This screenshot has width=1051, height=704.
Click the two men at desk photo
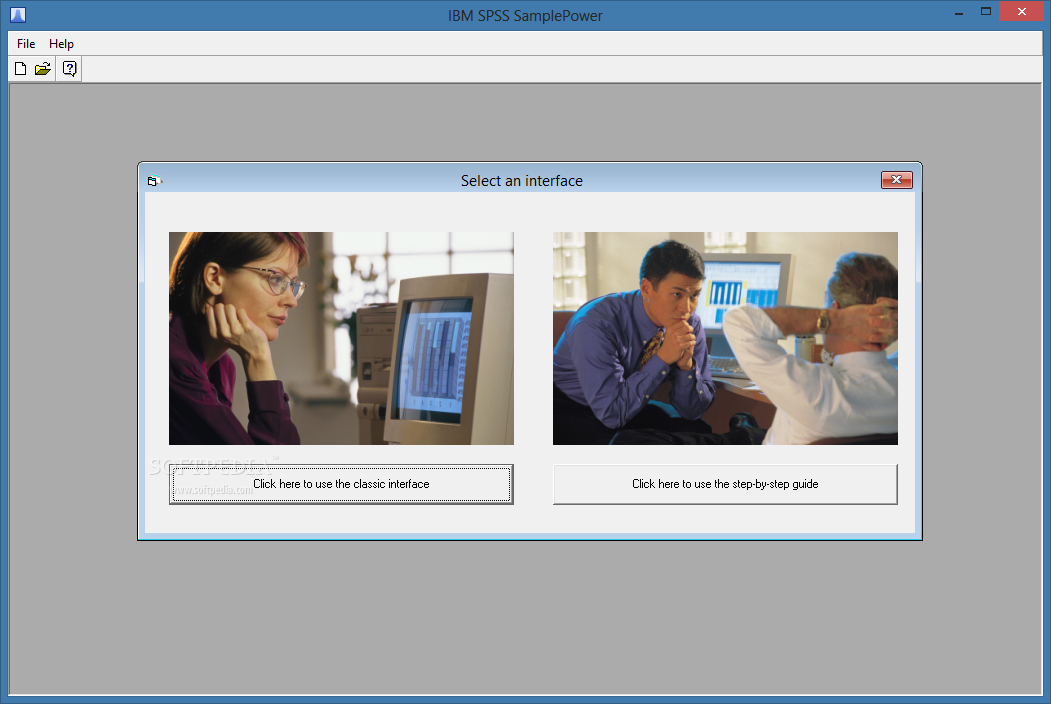(725, 339)
